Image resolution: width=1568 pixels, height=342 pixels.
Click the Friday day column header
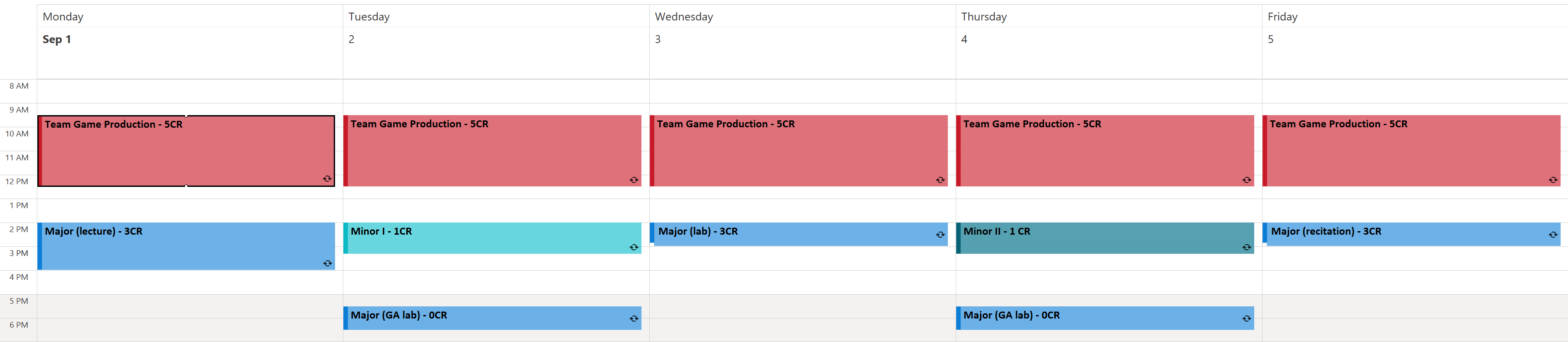[1282, 17]
